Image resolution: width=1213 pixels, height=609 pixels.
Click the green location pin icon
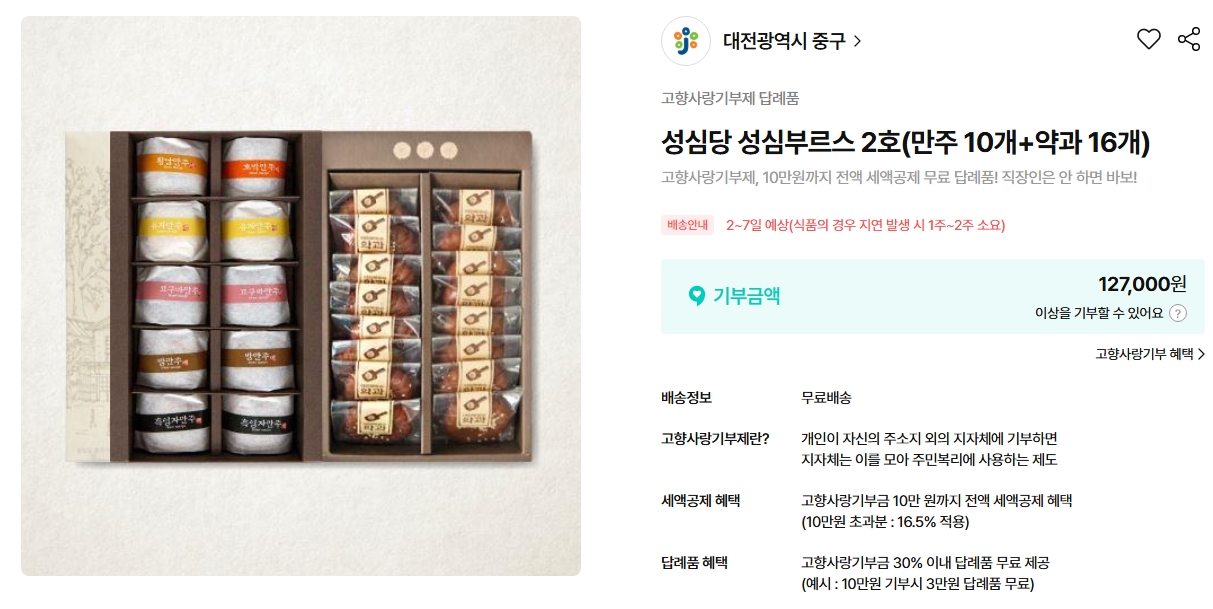pos(696,296)
